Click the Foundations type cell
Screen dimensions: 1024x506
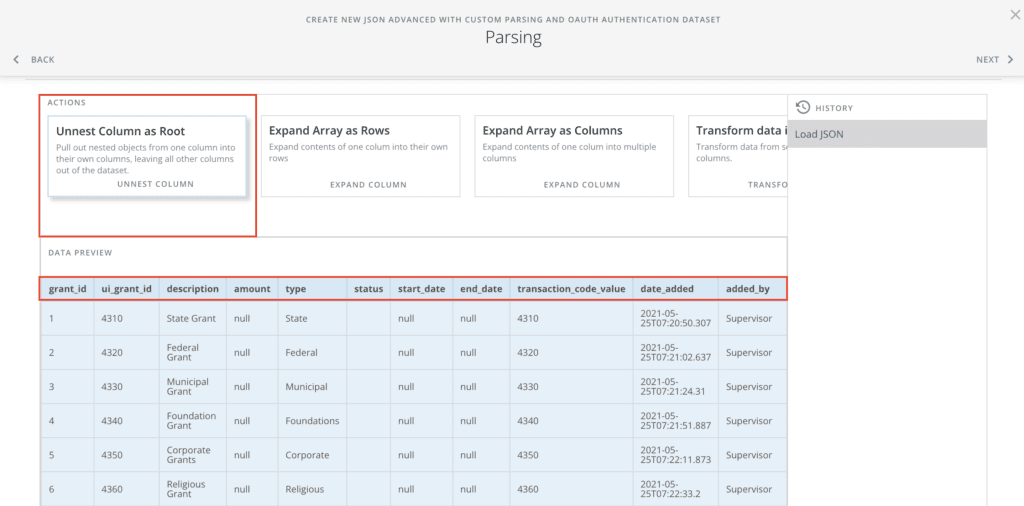[312, 420]
